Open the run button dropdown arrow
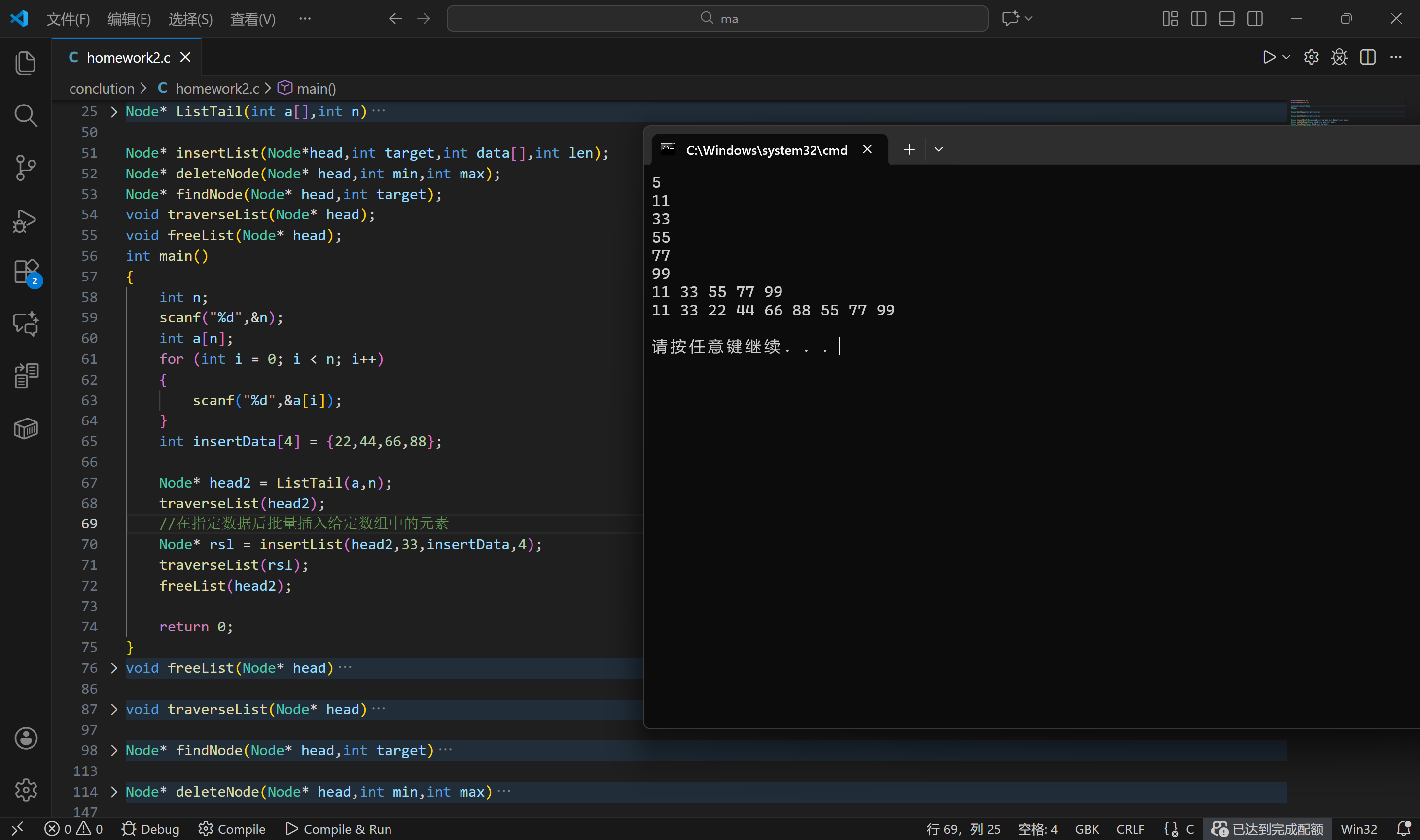This screenshot has width=1420, height=840. [x=1286, y=57]
